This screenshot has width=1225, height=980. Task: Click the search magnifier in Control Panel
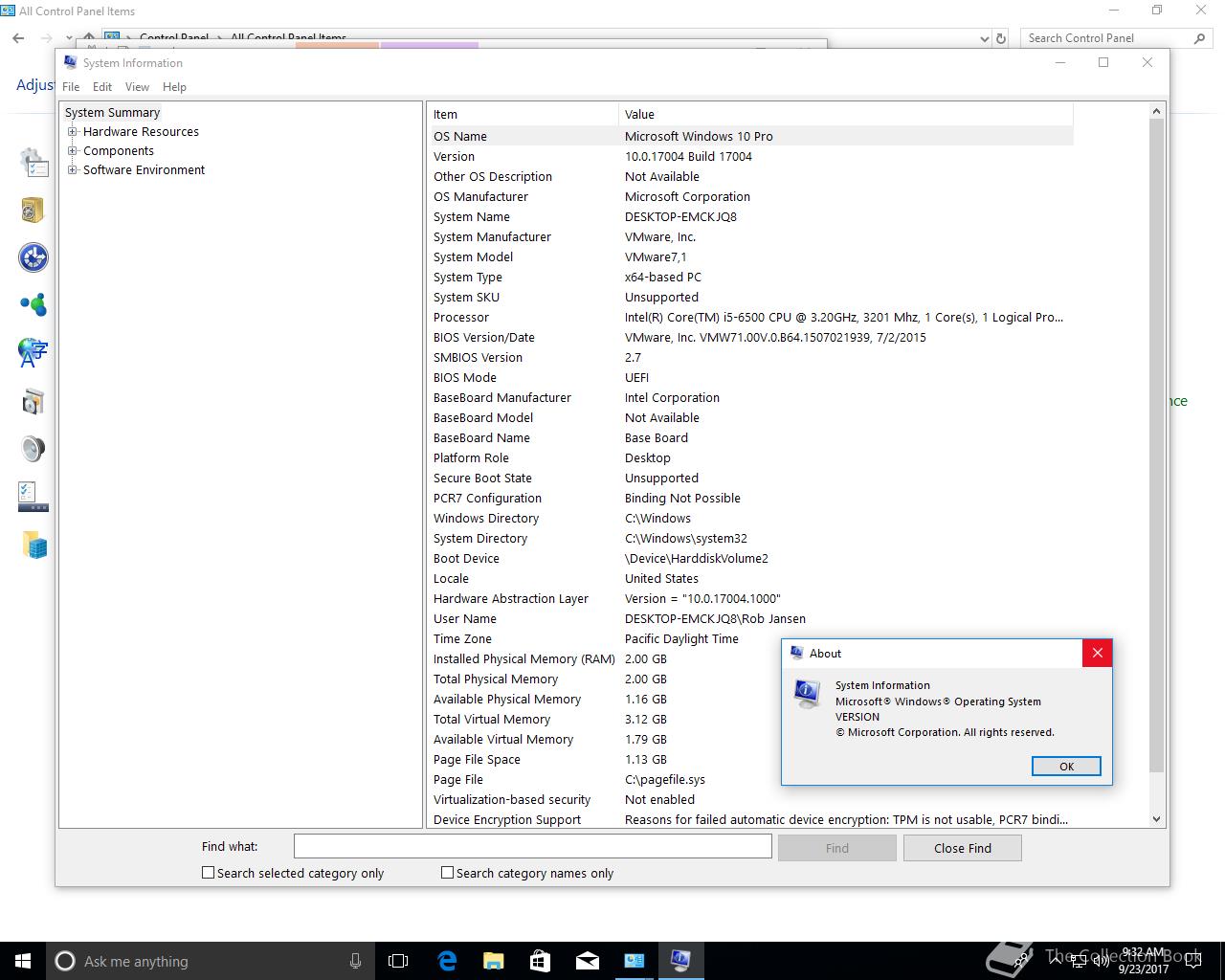click(x=1199, y=38)
